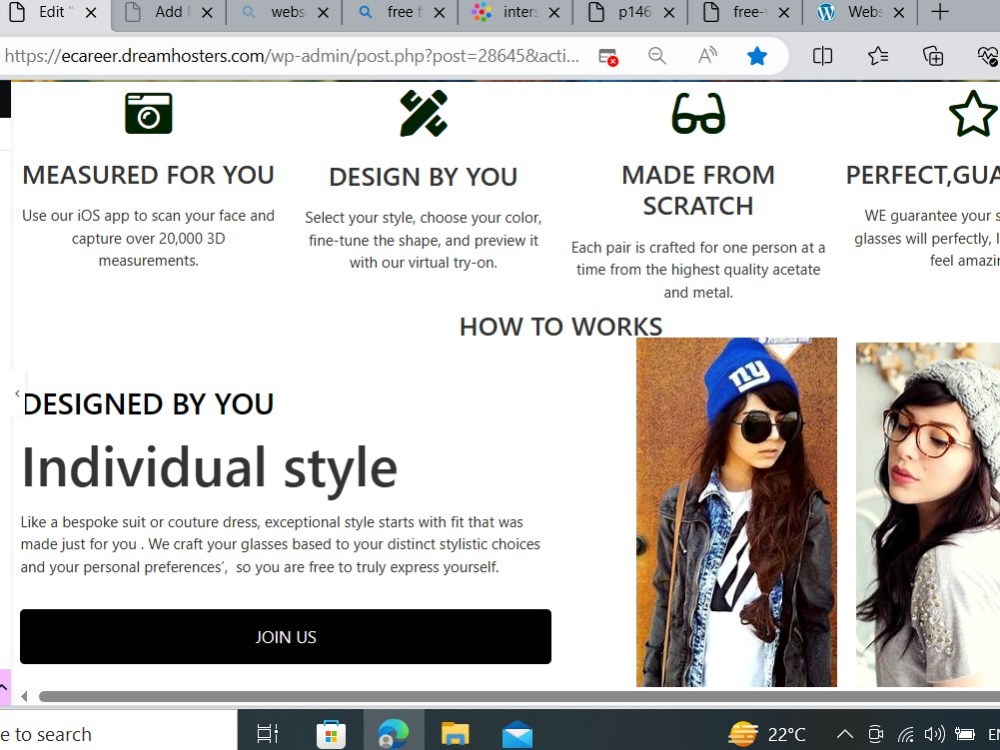
Task: Close the 'inter' tab
Action: click(x=554, y=12)
